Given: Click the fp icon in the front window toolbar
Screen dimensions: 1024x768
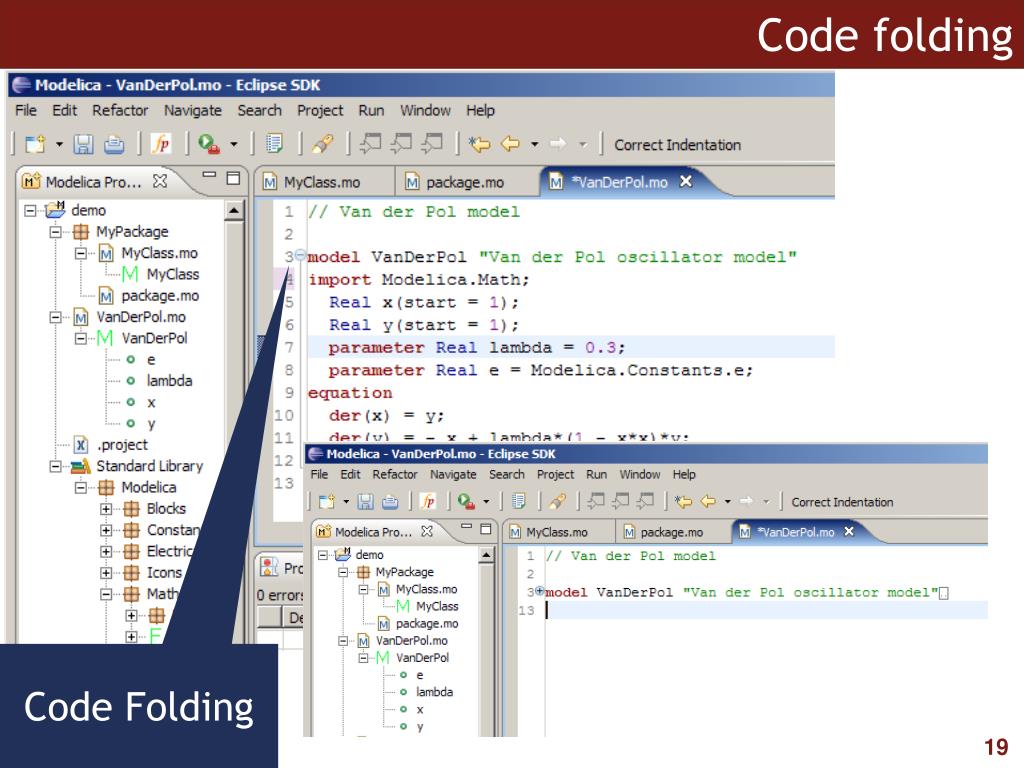Looking at the screenshot, I should 428,502.
